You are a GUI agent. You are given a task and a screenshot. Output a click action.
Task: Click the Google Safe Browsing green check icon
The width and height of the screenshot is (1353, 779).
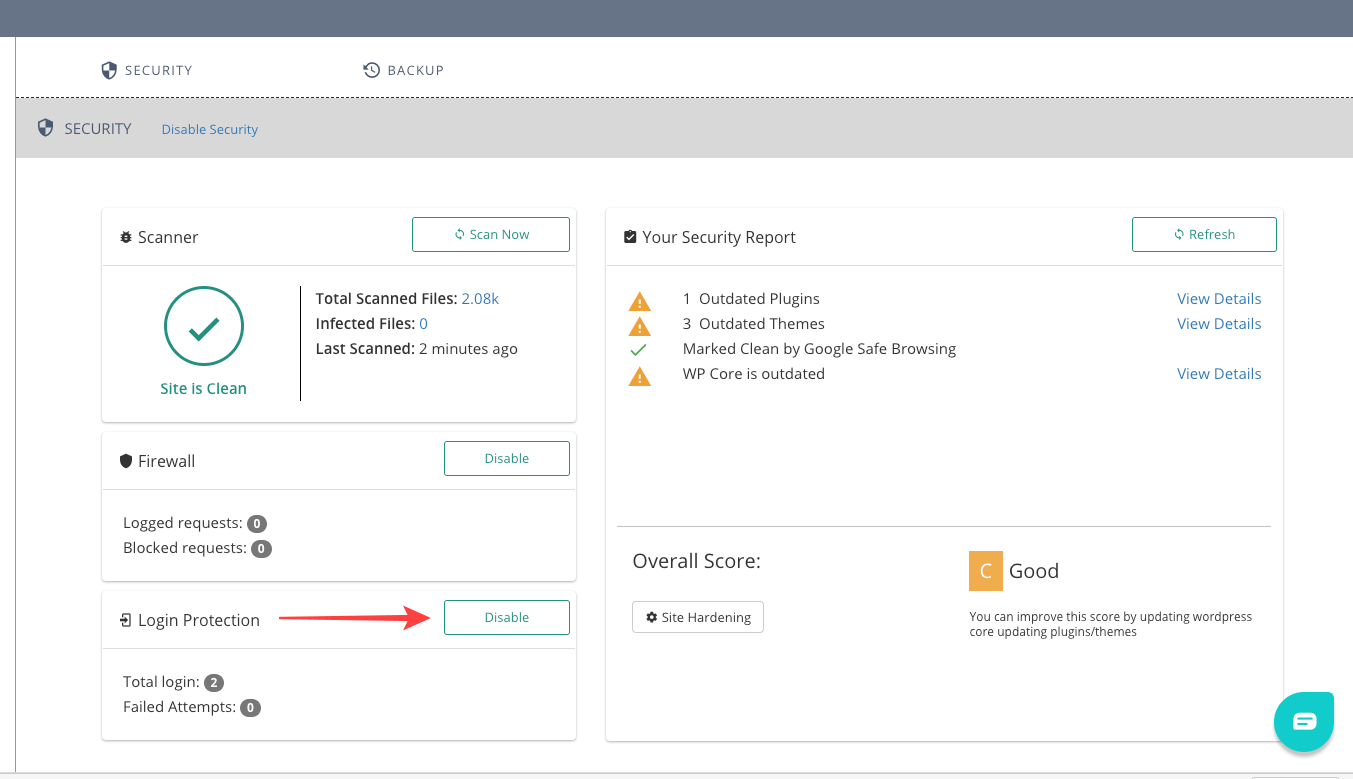click(639, 350)
